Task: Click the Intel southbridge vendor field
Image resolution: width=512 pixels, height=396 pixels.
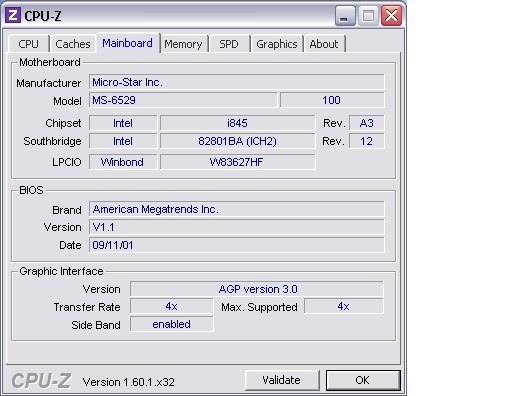Action: [x=123, y=141]
